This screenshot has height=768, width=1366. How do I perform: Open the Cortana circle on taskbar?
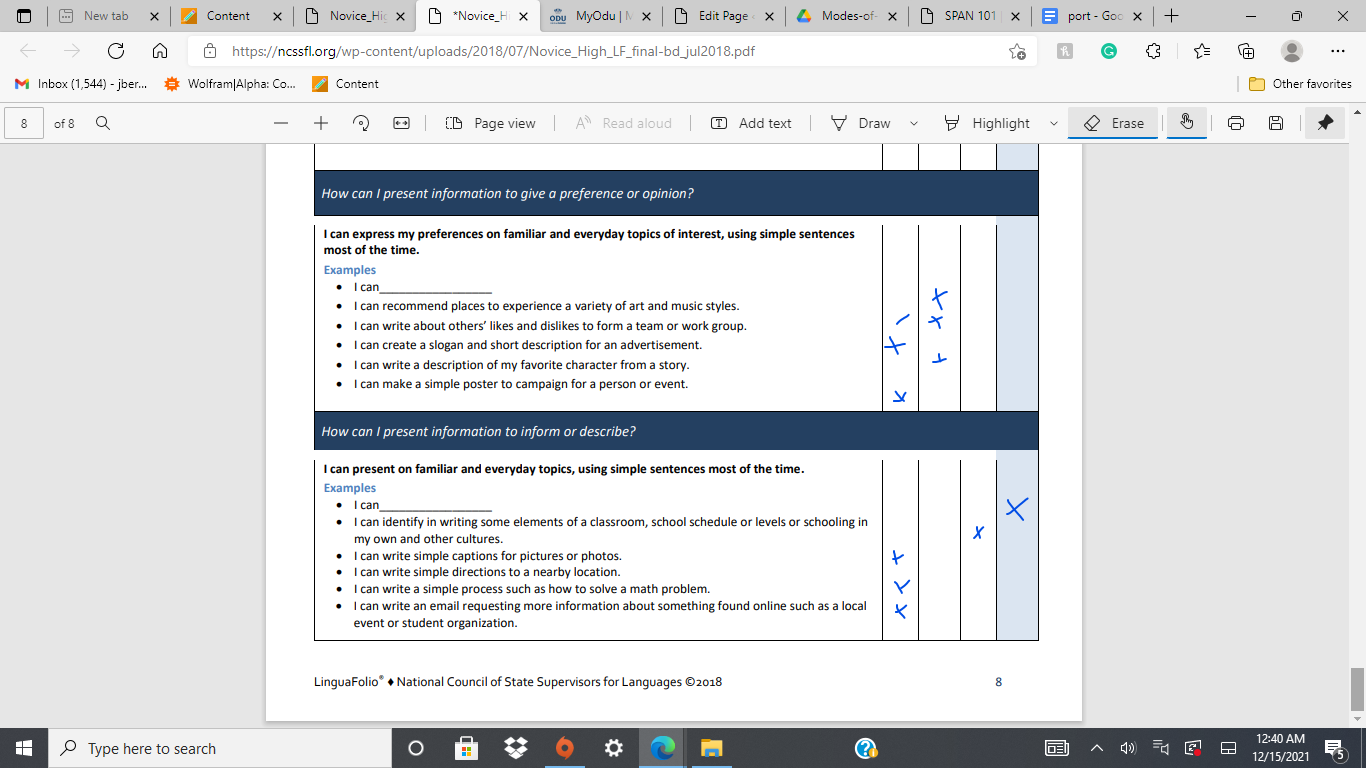click(x=416, y=748)
